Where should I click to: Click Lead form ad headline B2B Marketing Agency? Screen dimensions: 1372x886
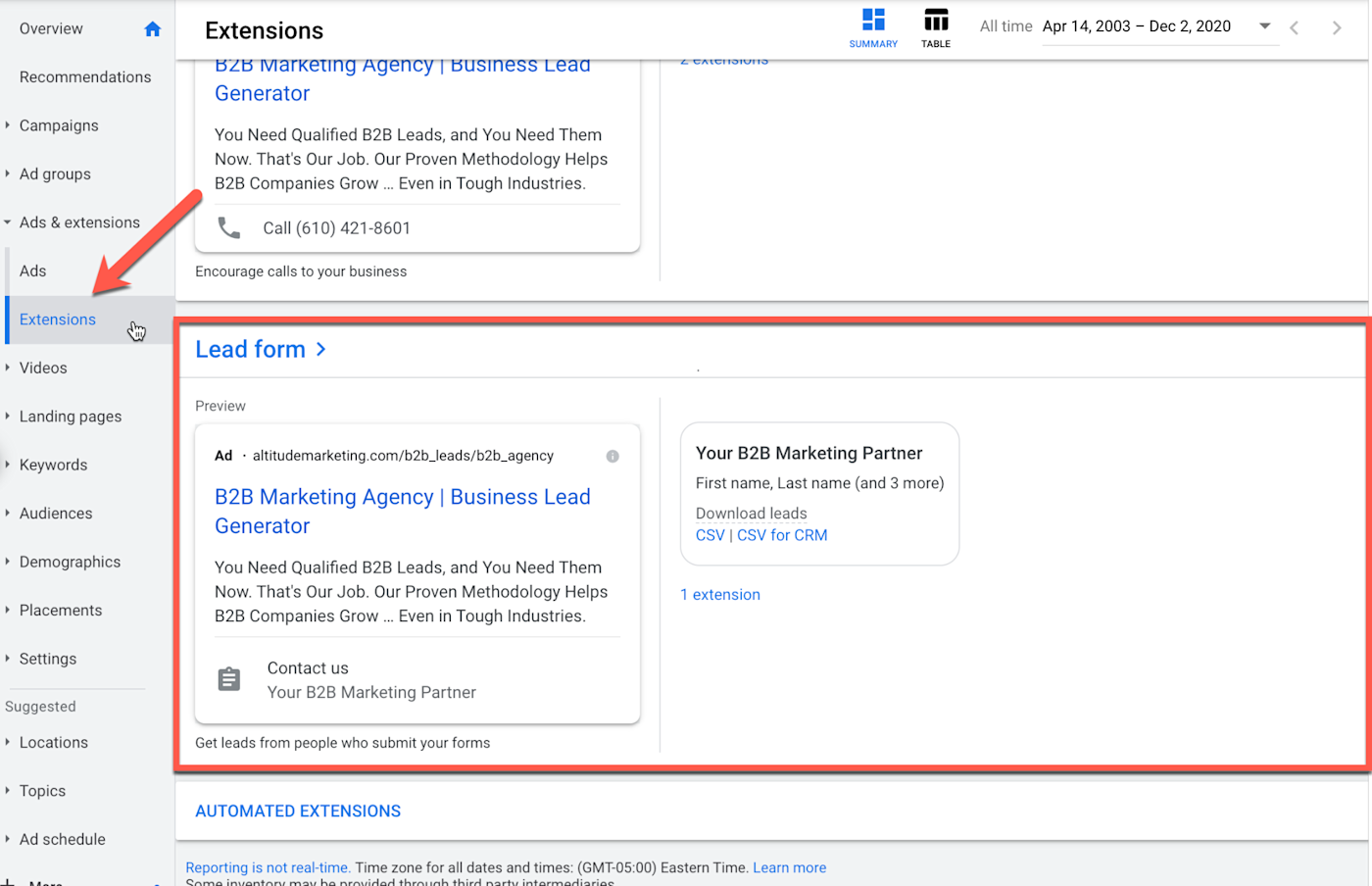403,512
